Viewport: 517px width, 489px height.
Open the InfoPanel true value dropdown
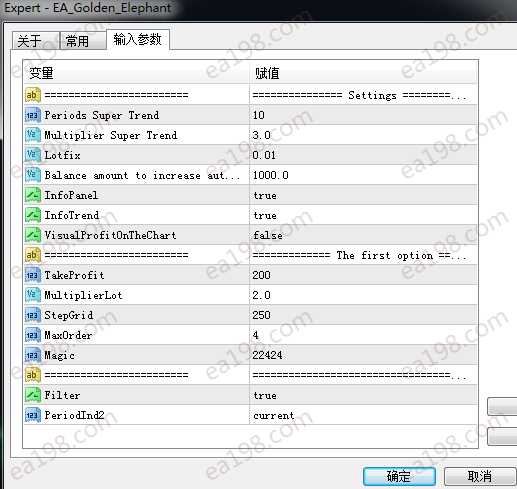point(363,195)
